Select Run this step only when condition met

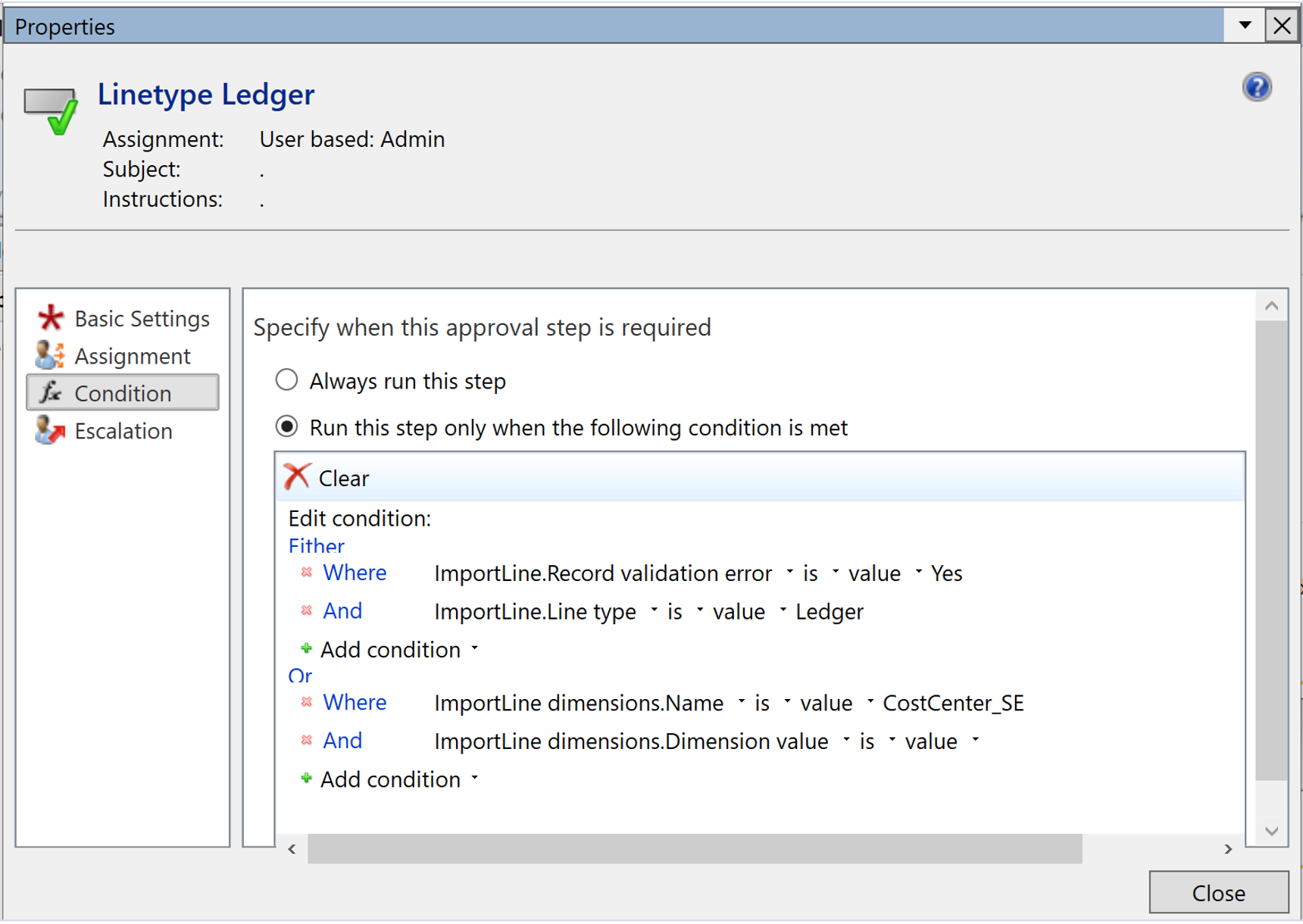click(x=286, y=426)
